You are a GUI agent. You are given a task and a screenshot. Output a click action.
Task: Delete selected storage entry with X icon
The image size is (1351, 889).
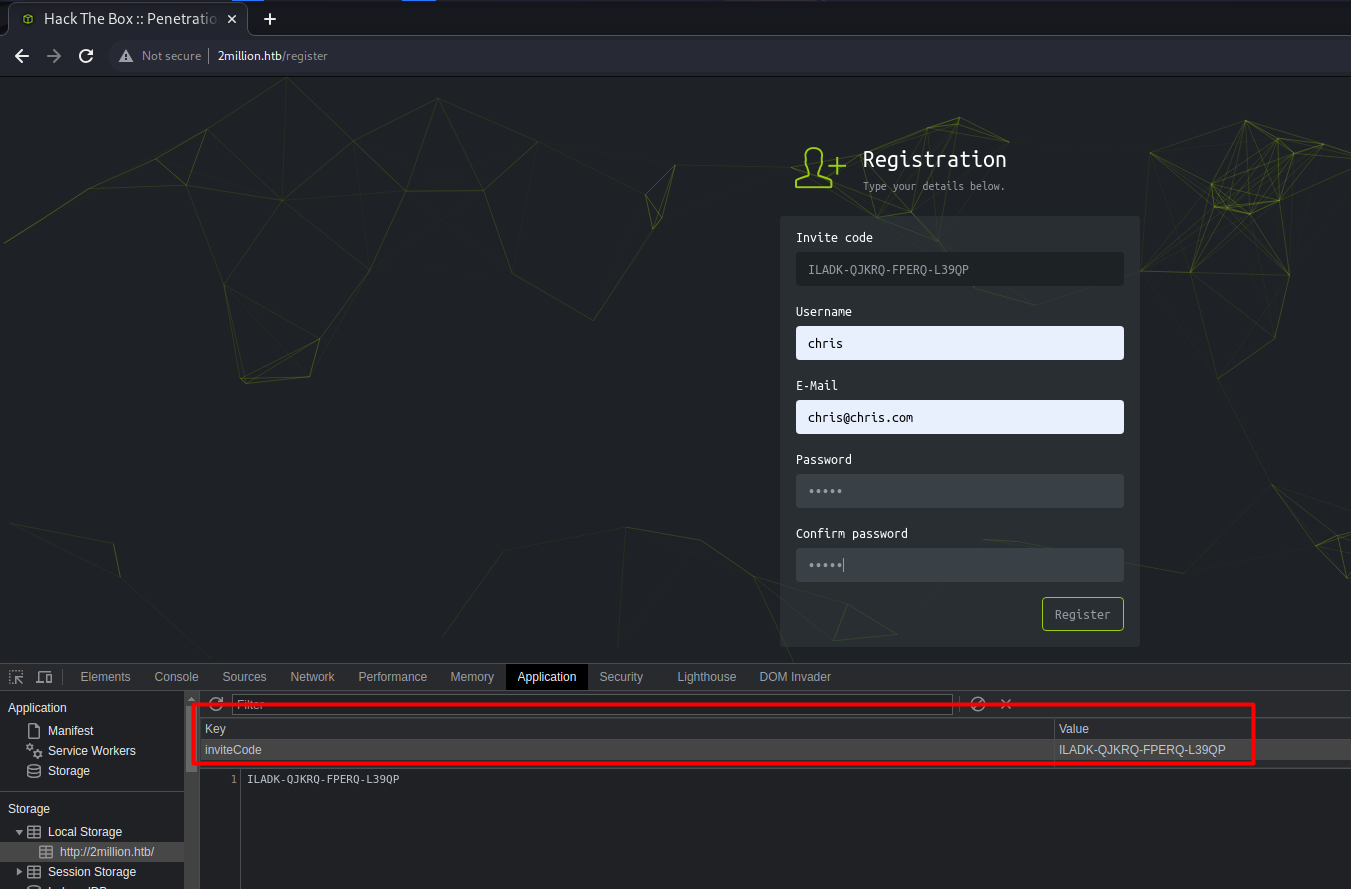(x=1006, y=704)
